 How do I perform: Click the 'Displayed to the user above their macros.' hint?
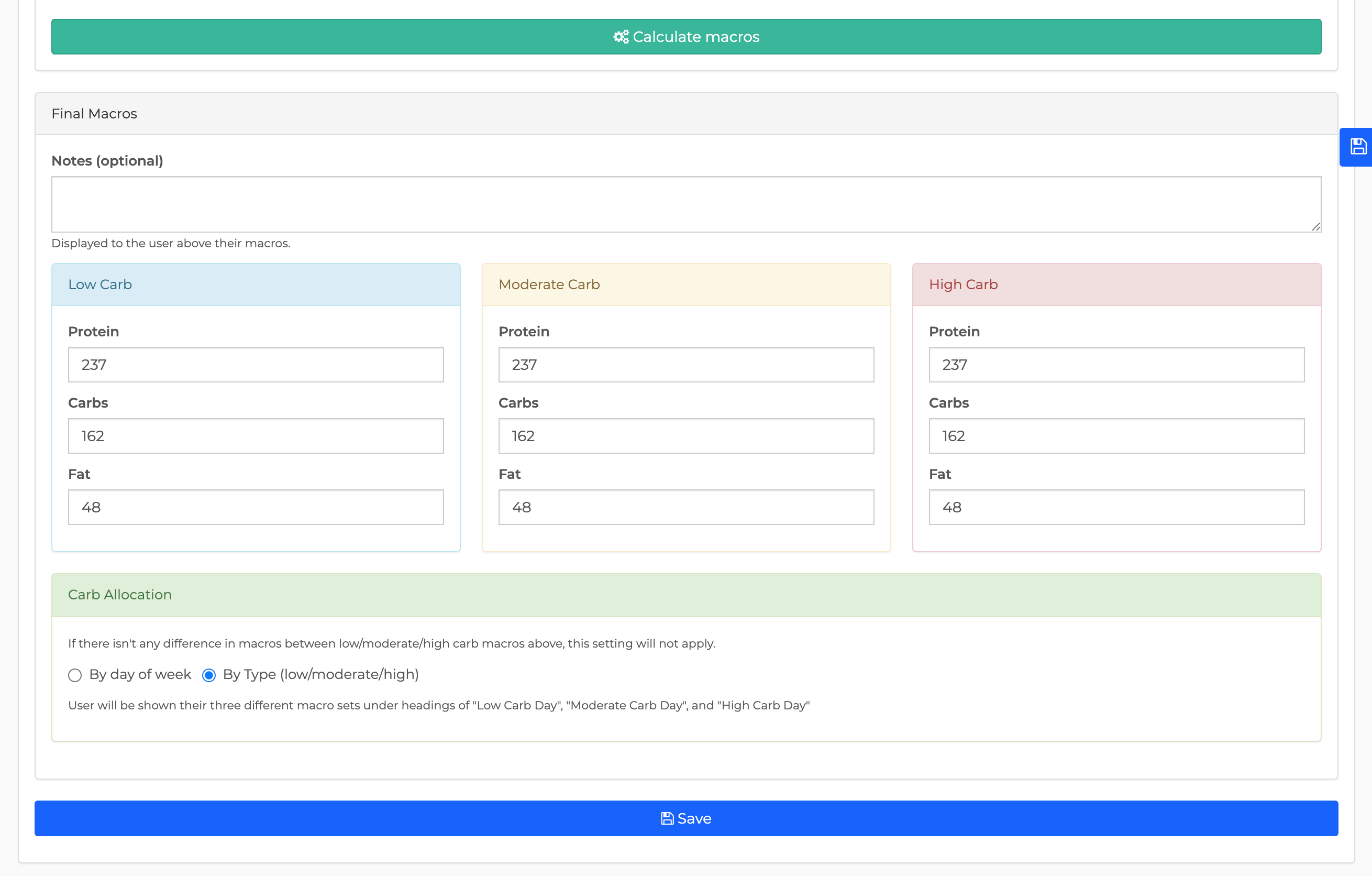pyautogui.click(x=171, y=244)
